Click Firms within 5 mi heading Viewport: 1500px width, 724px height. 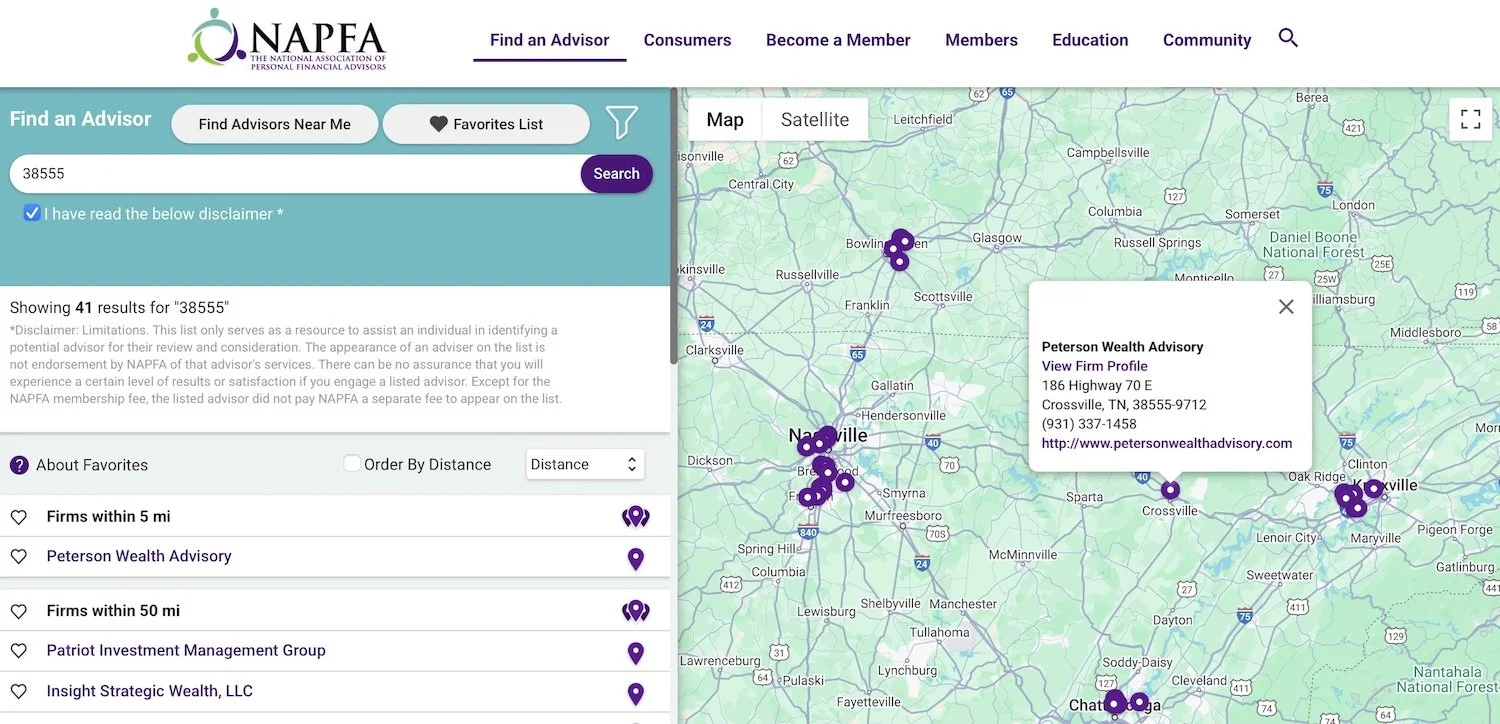(x=108, y=516)
